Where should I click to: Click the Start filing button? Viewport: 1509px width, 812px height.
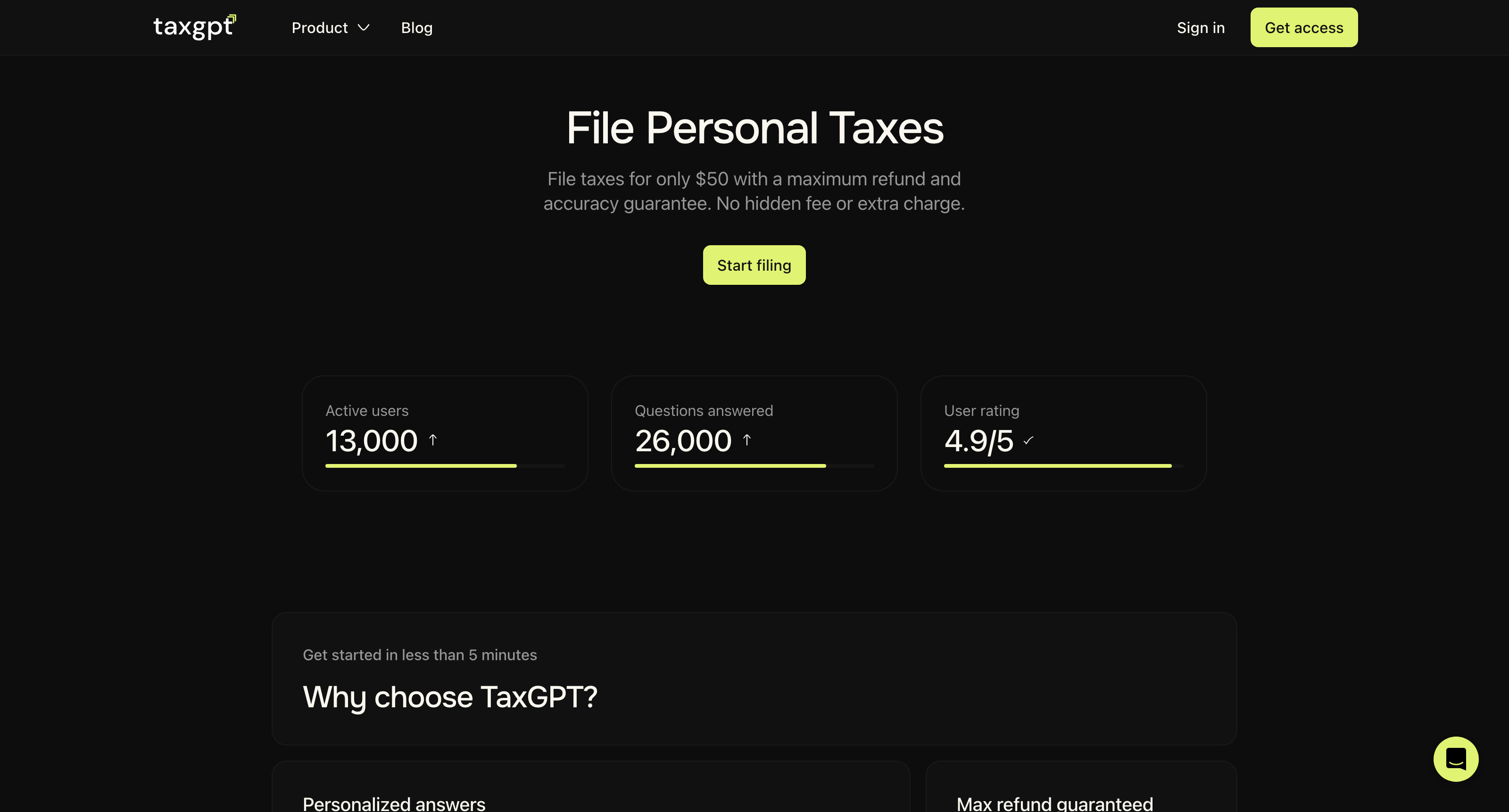point(754,265)
